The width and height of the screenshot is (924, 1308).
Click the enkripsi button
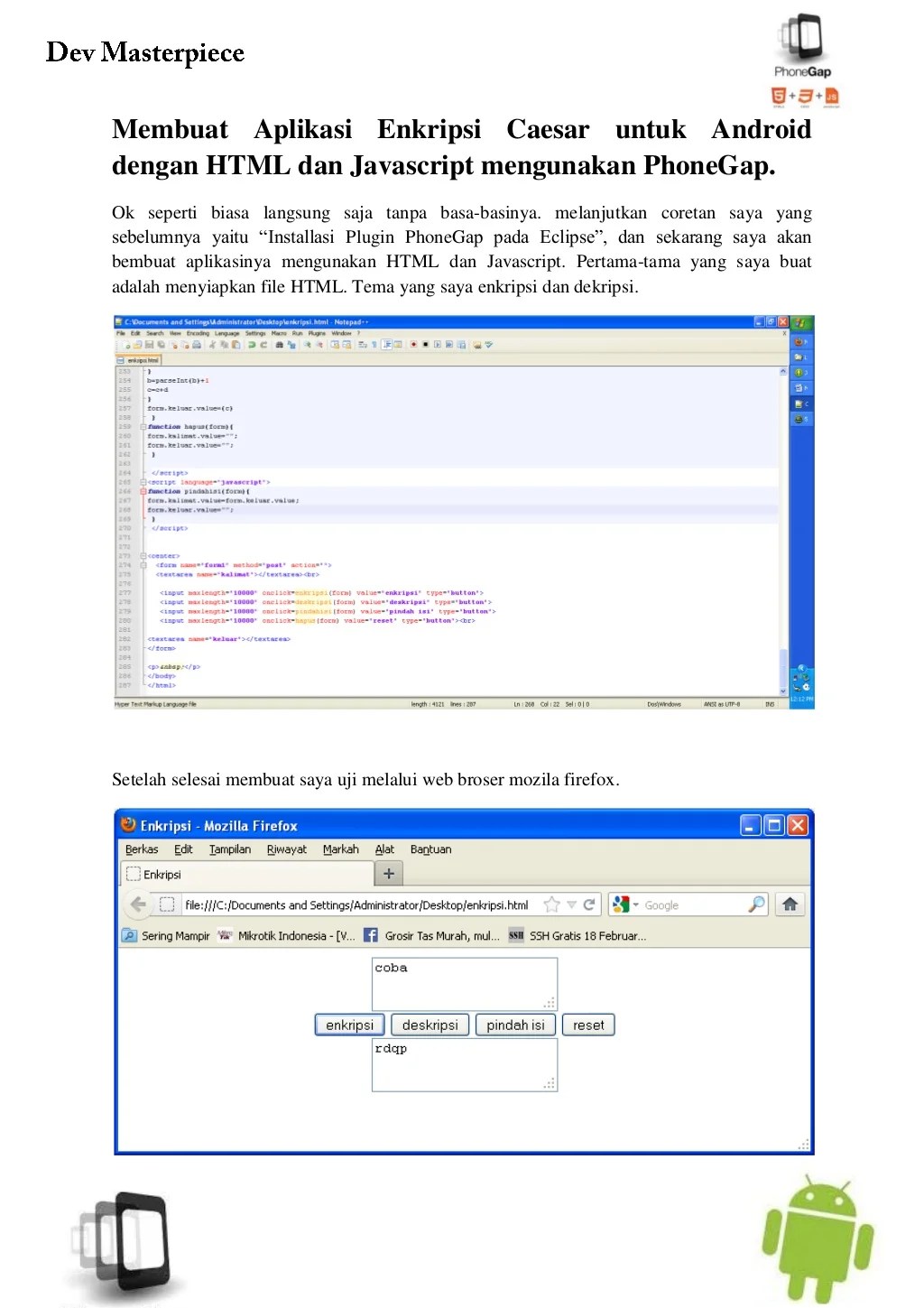(x=350, y=1025)
